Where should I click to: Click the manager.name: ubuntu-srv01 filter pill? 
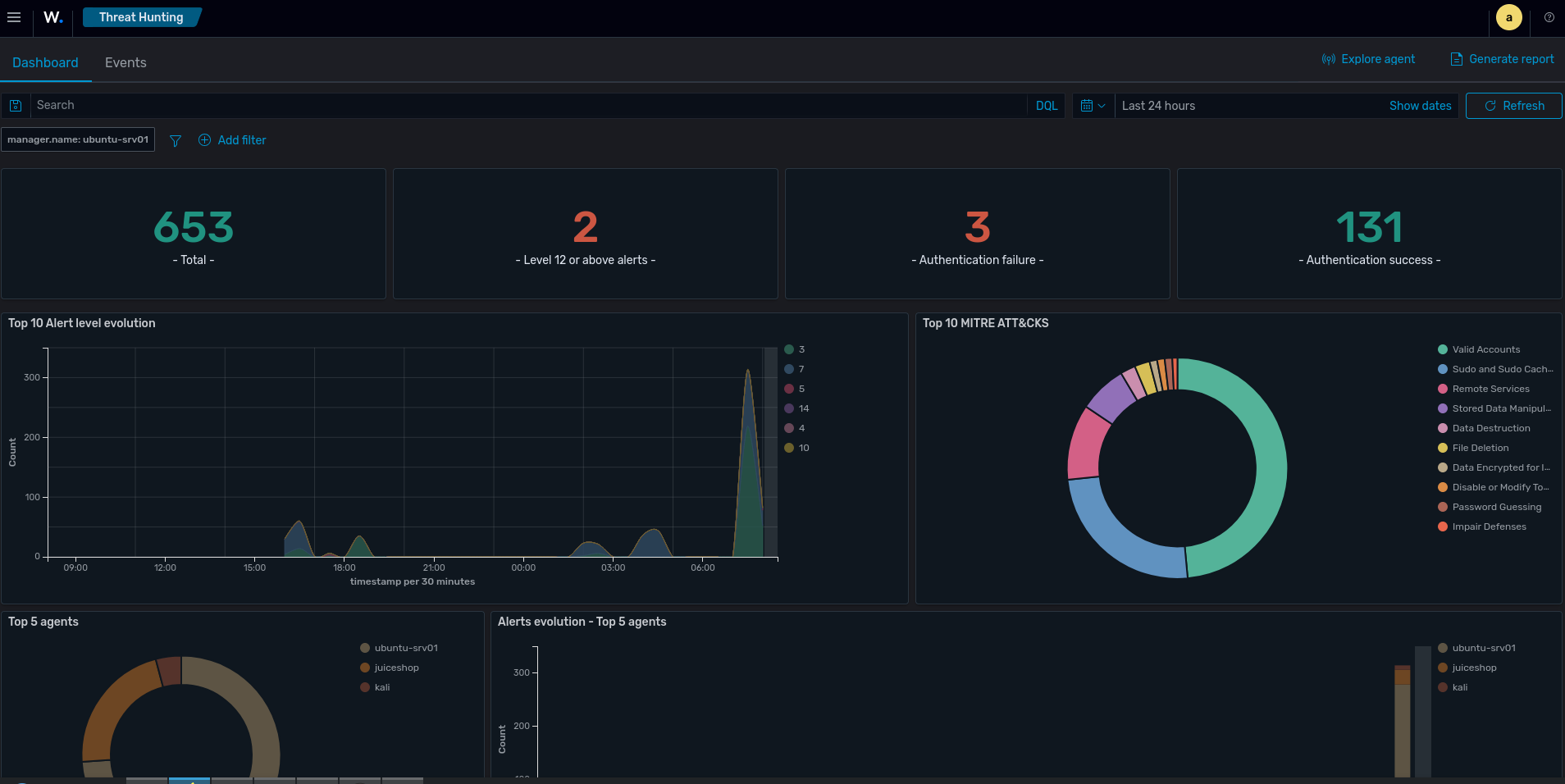[x=78, y=139]
